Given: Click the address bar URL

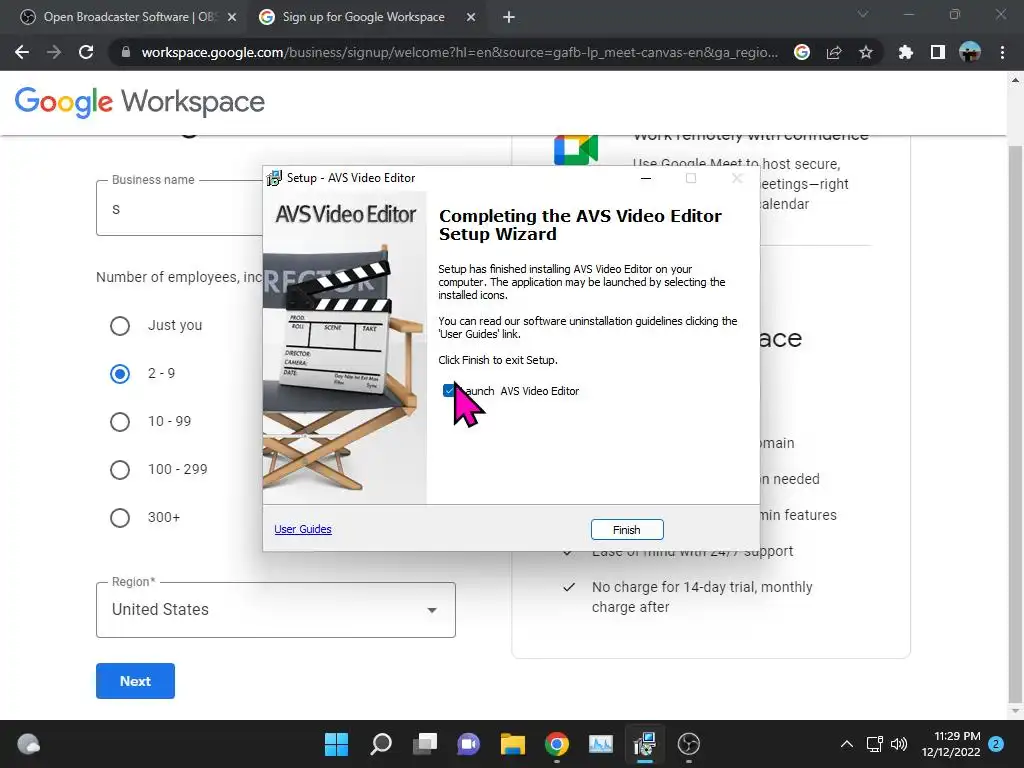Looking at the screenshot, I should tap(460, 52).
